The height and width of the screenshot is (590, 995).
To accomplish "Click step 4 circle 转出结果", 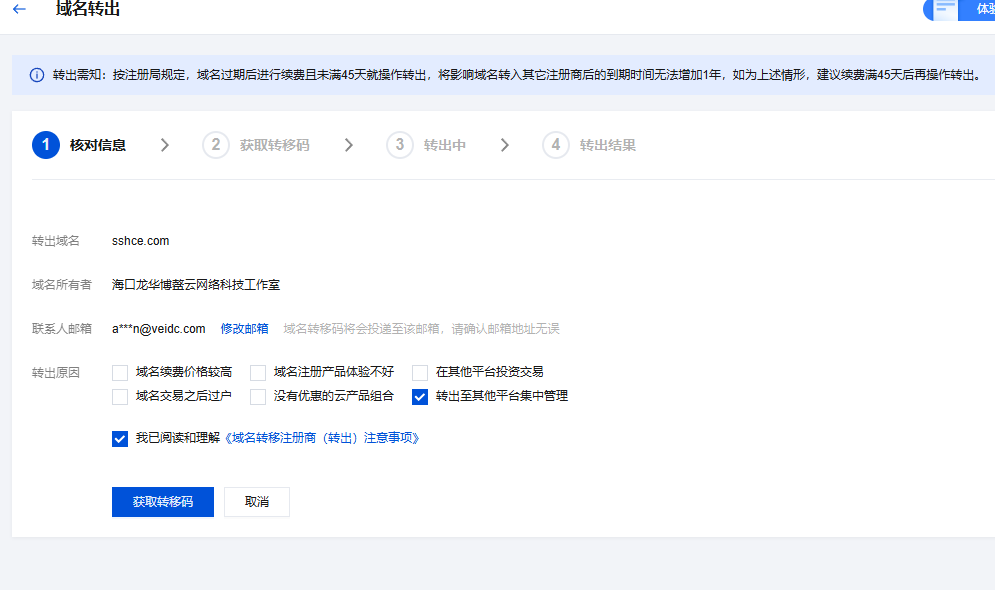I will pos(556,145).
